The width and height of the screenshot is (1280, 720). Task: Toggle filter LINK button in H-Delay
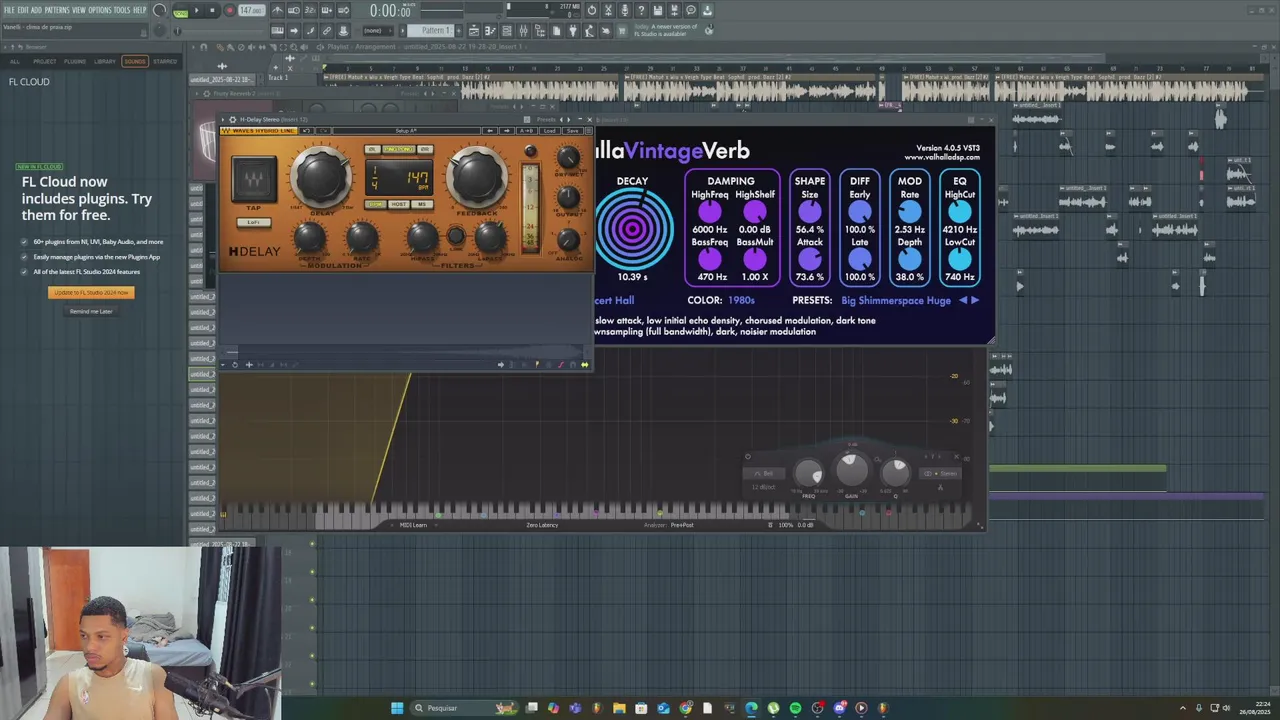pyautogui.click(x=455, y=237)
